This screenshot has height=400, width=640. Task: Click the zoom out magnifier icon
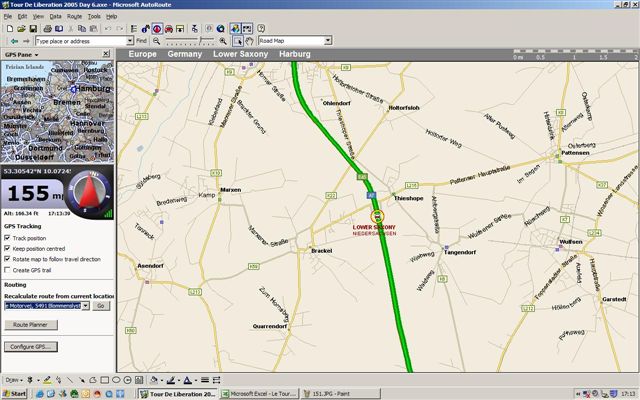tap(156, 41)
